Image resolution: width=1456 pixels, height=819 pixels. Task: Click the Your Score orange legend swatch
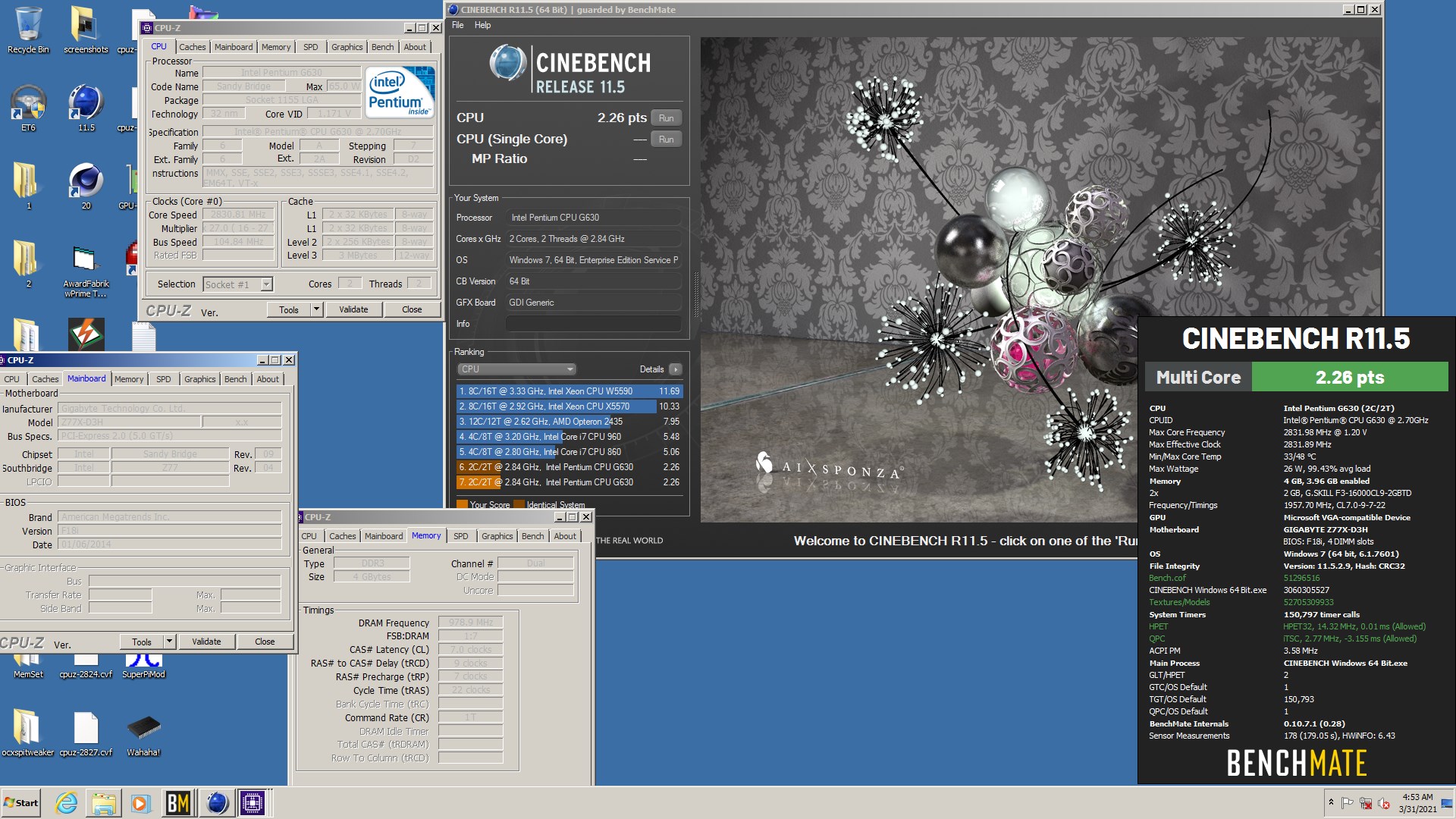pyautogui.click(x=462, y=504)
